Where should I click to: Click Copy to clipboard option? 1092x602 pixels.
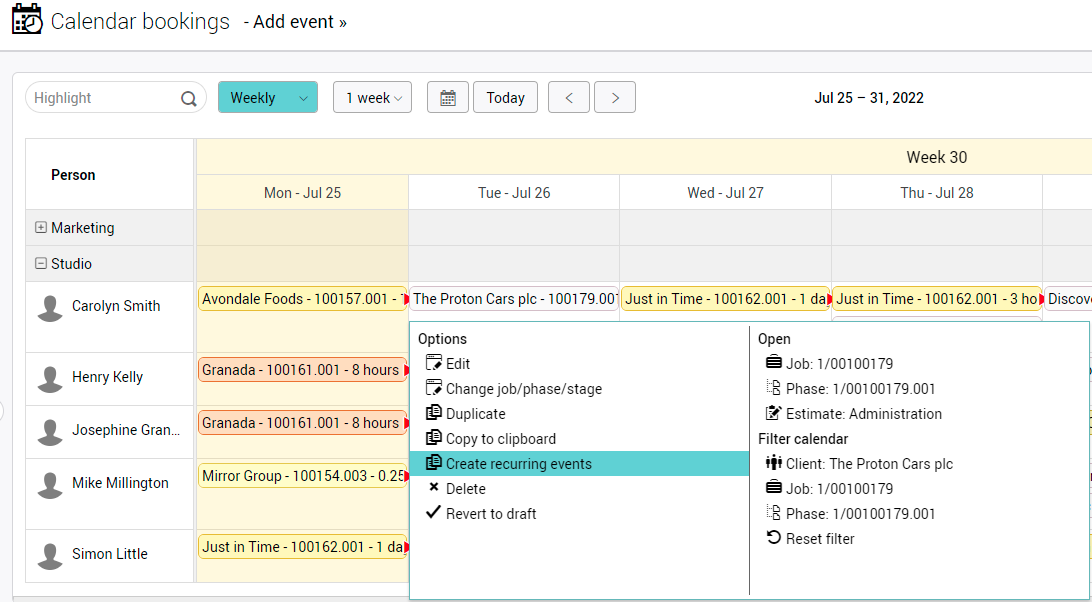[x=500, y=439]
